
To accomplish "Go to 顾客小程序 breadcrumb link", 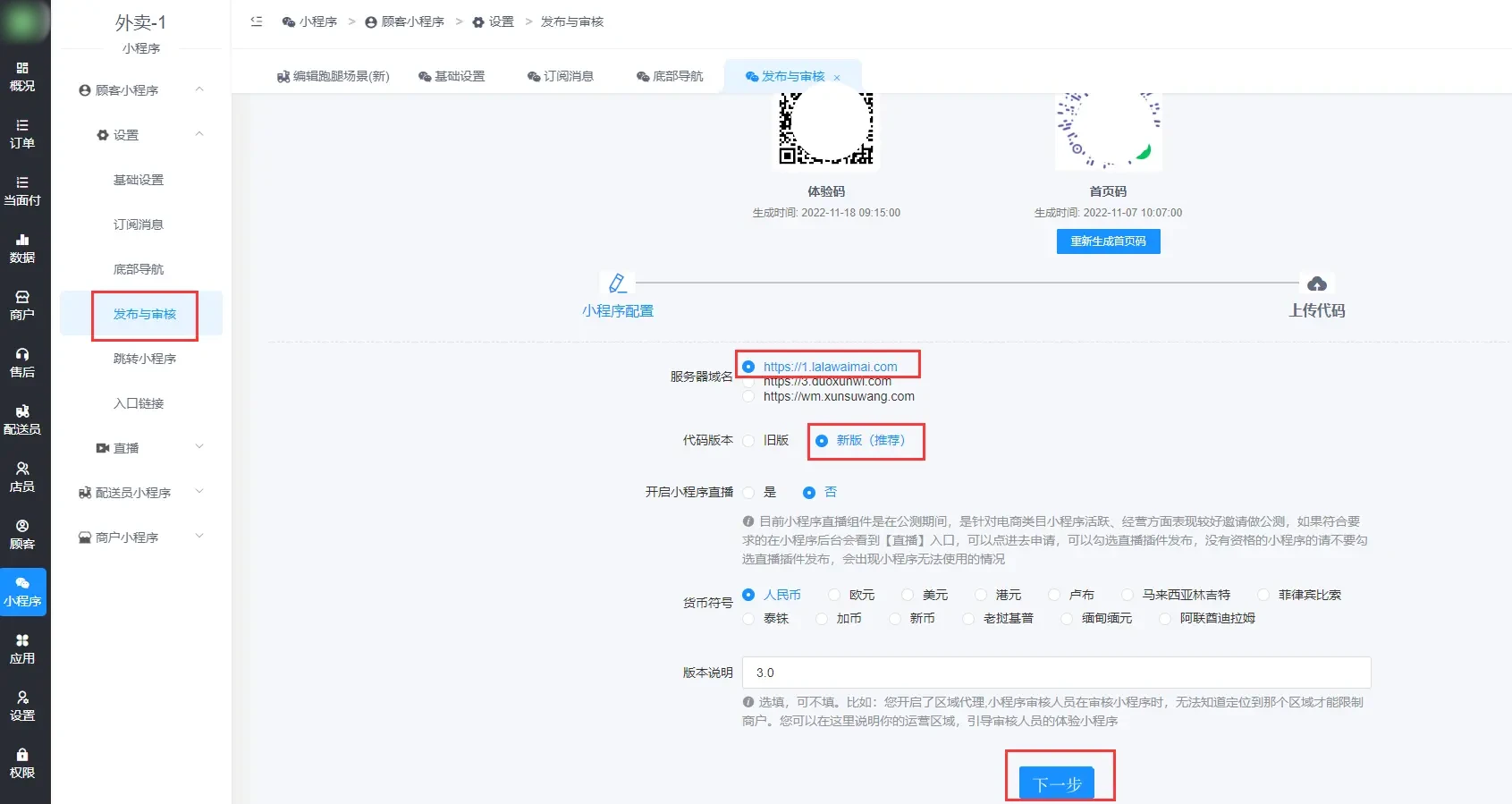I will pos(405,21).
